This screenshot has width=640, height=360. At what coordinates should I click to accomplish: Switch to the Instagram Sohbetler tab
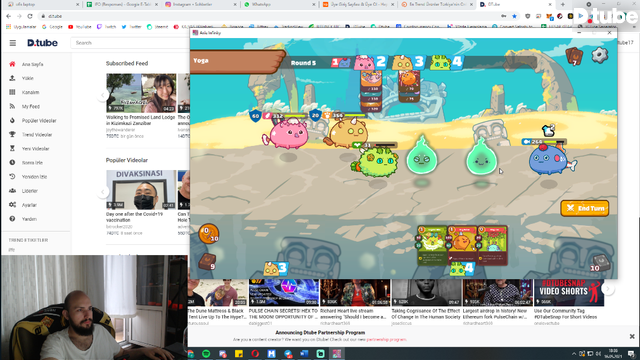[200, 4]
